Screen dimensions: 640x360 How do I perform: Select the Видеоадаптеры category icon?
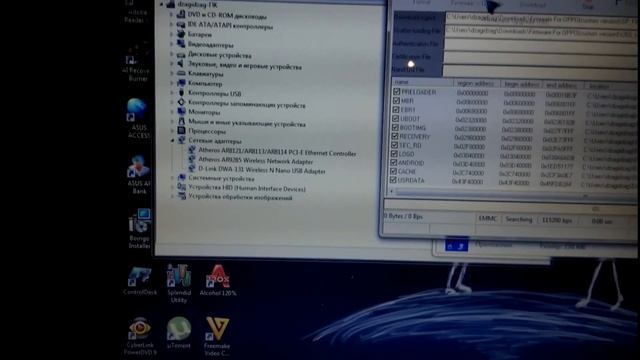click(x=181, y=44)
